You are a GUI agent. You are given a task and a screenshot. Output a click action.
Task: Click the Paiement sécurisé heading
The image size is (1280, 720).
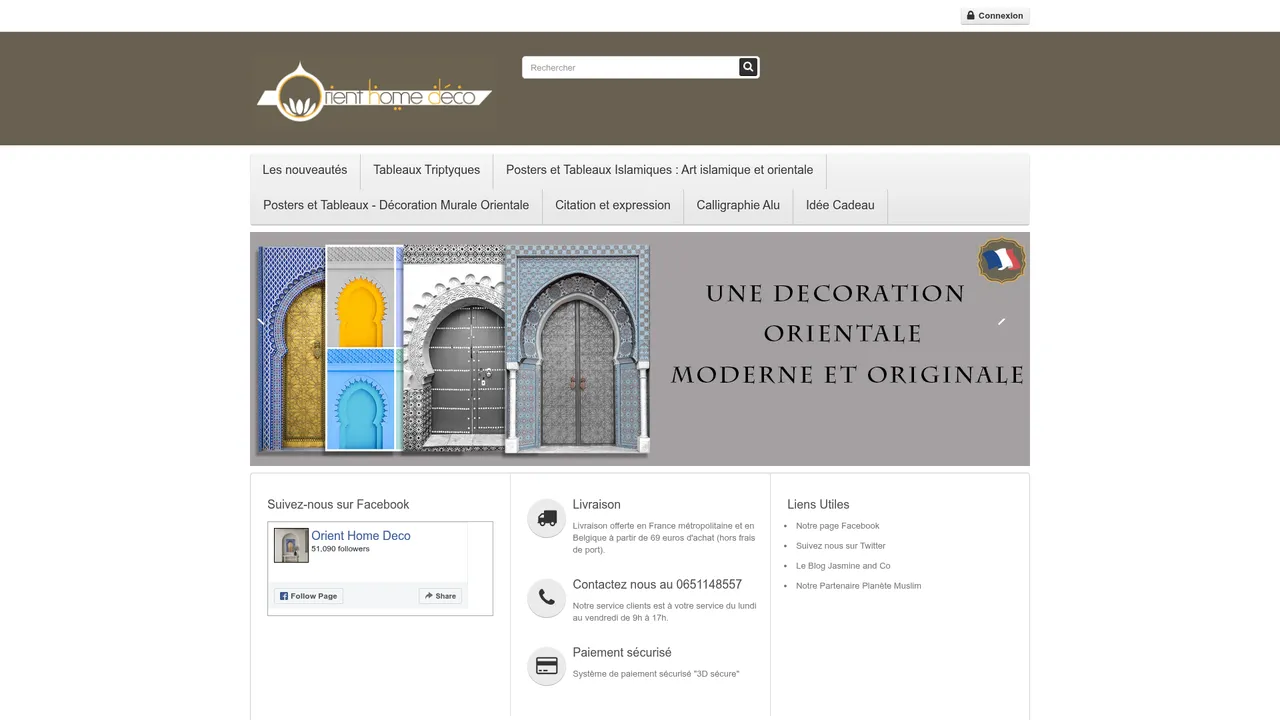622,653
